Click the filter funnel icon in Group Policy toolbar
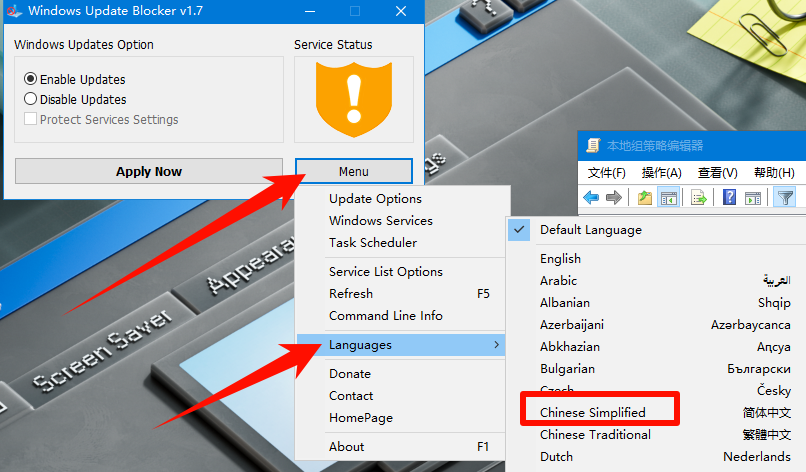This screenshot has height=472, width=806. pyautogui.click(x=785, y=197)
